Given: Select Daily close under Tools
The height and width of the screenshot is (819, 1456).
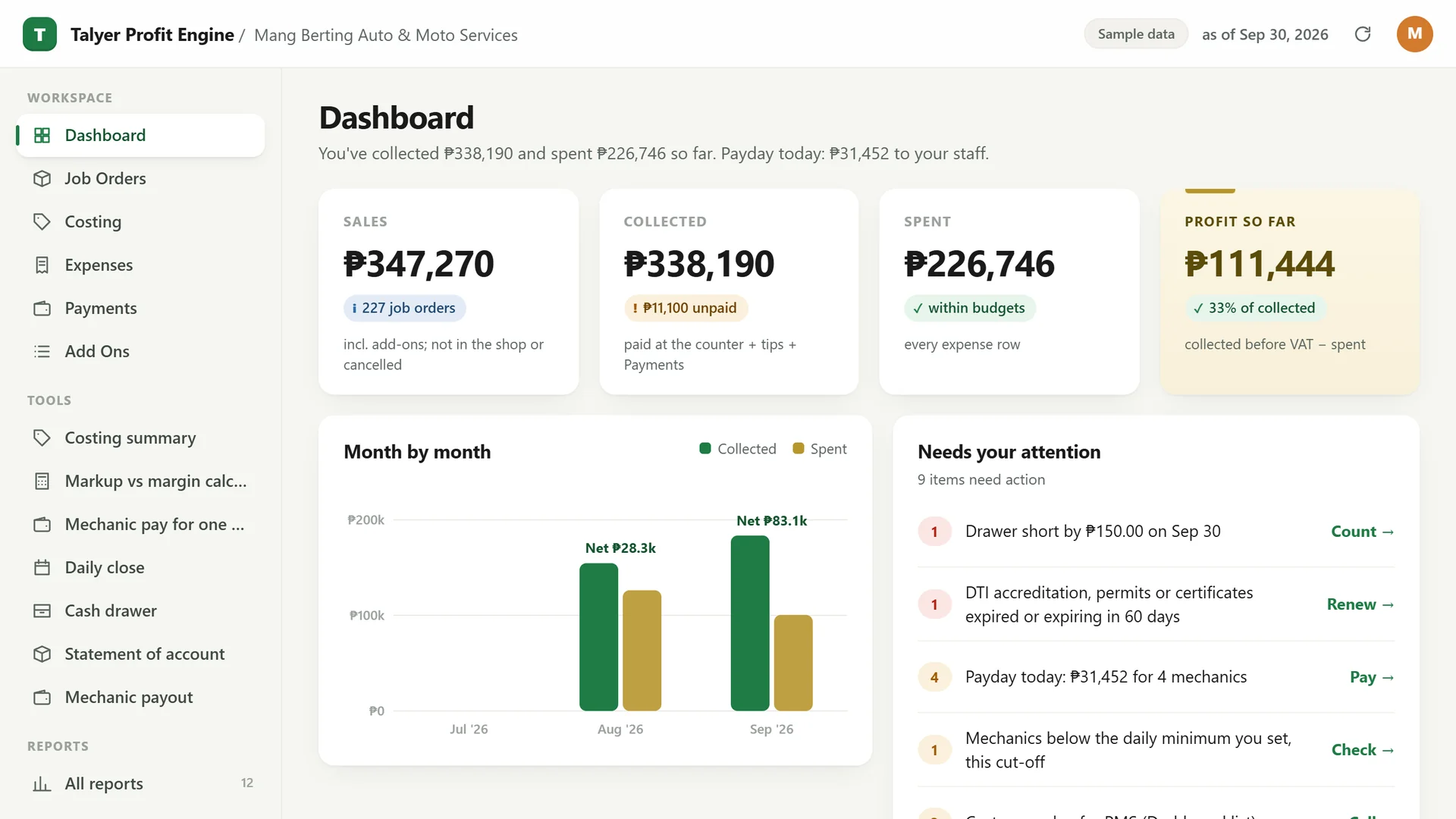Looking at the screenshot, I should click(140, 567).
